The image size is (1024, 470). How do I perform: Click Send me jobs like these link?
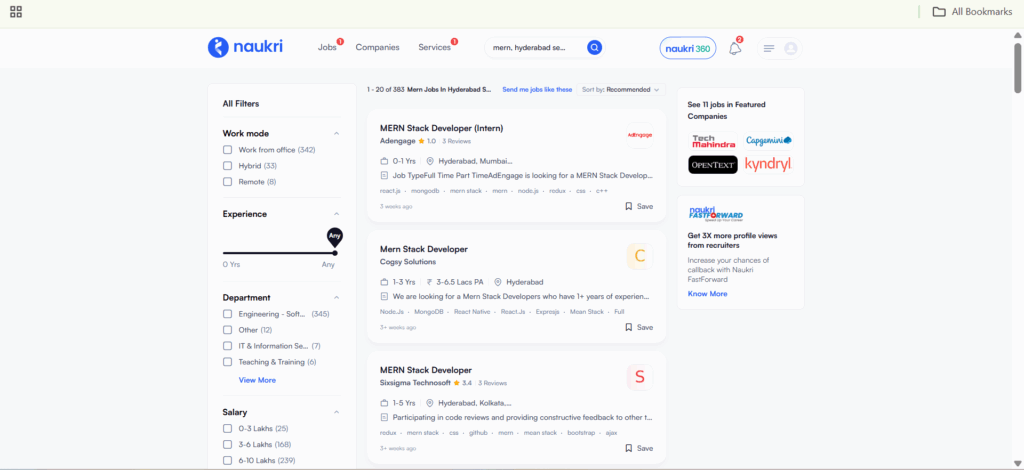pyautogui.click(x=537, y=89)
